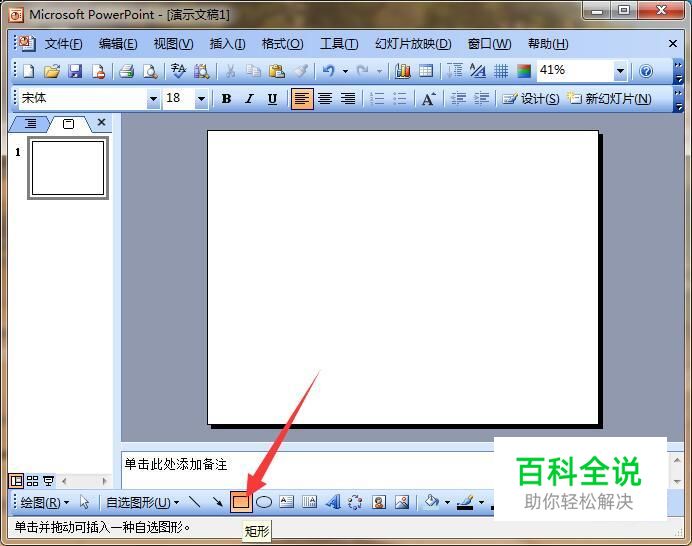
Task: Click the Cut scissors icon
Action: (230, 71)
